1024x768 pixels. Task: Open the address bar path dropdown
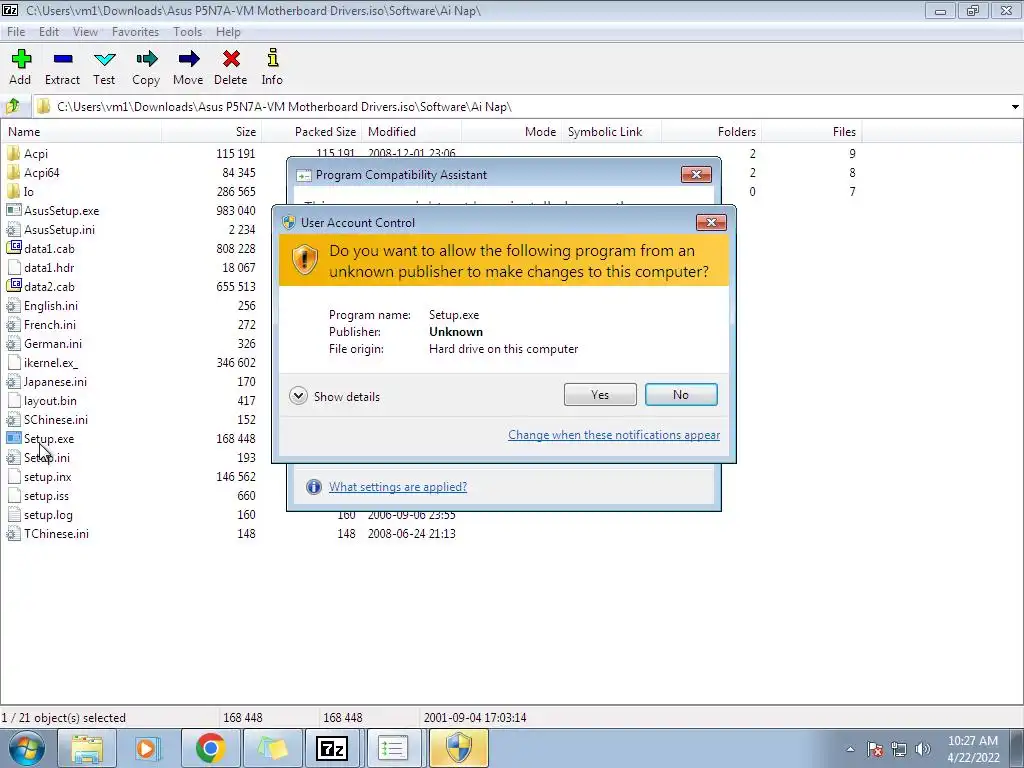pyautogui.click(x=1015, y=106)
